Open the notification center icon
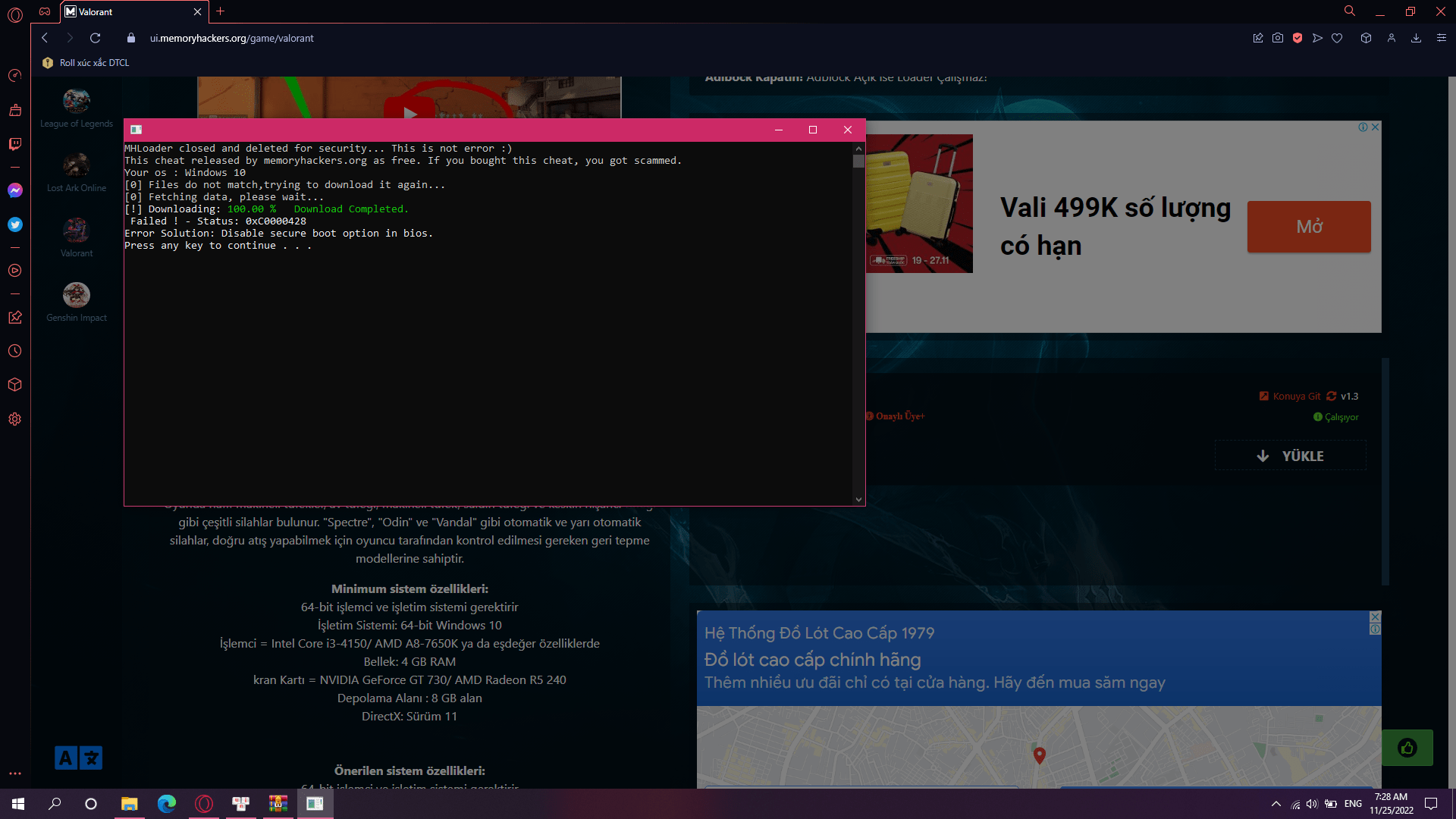The width and height of the screenshot is (1456, 819). (1431, 804)
